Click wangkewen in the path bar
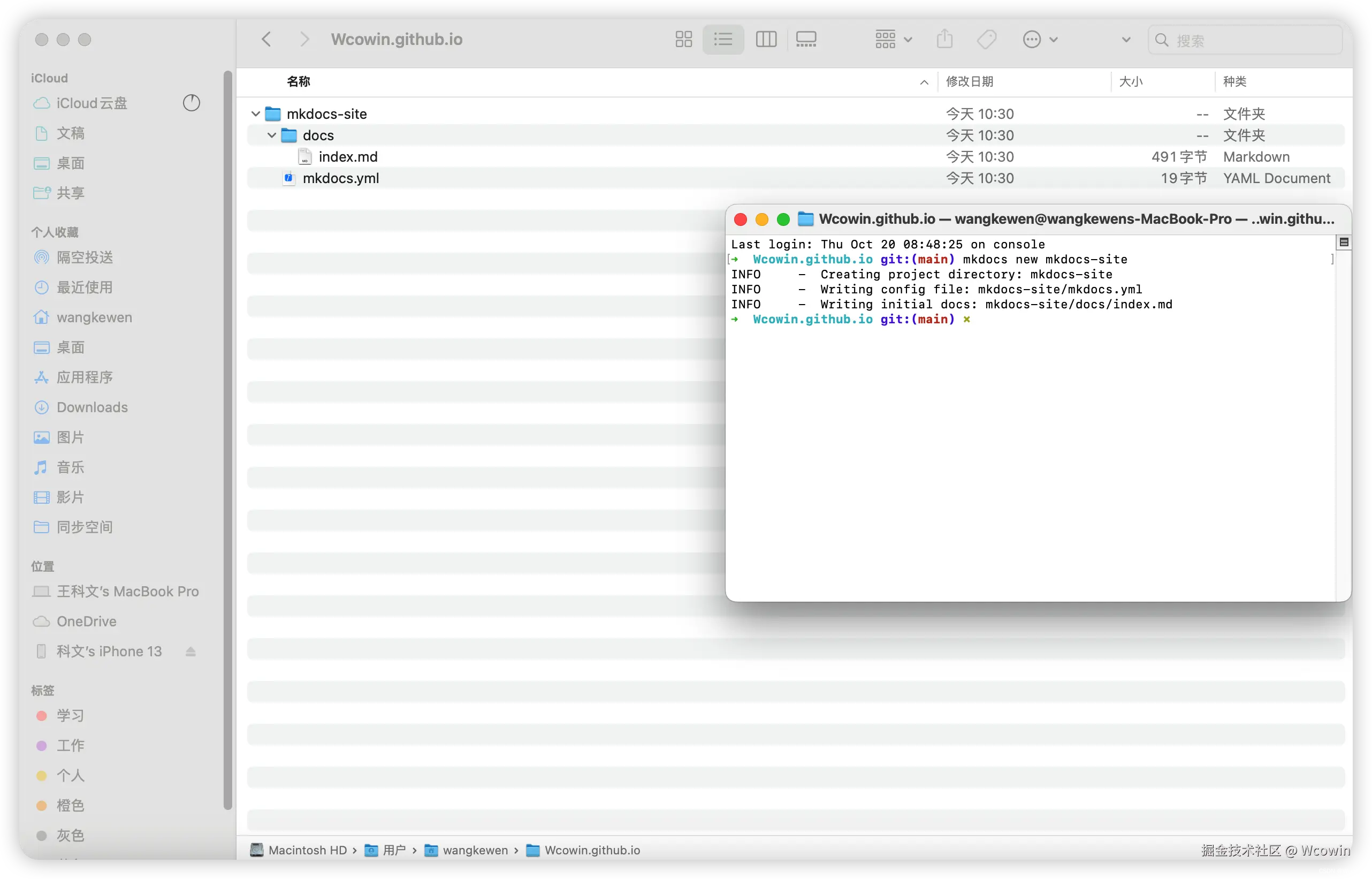Screen dimensions: 1372x879 [475, 851]
